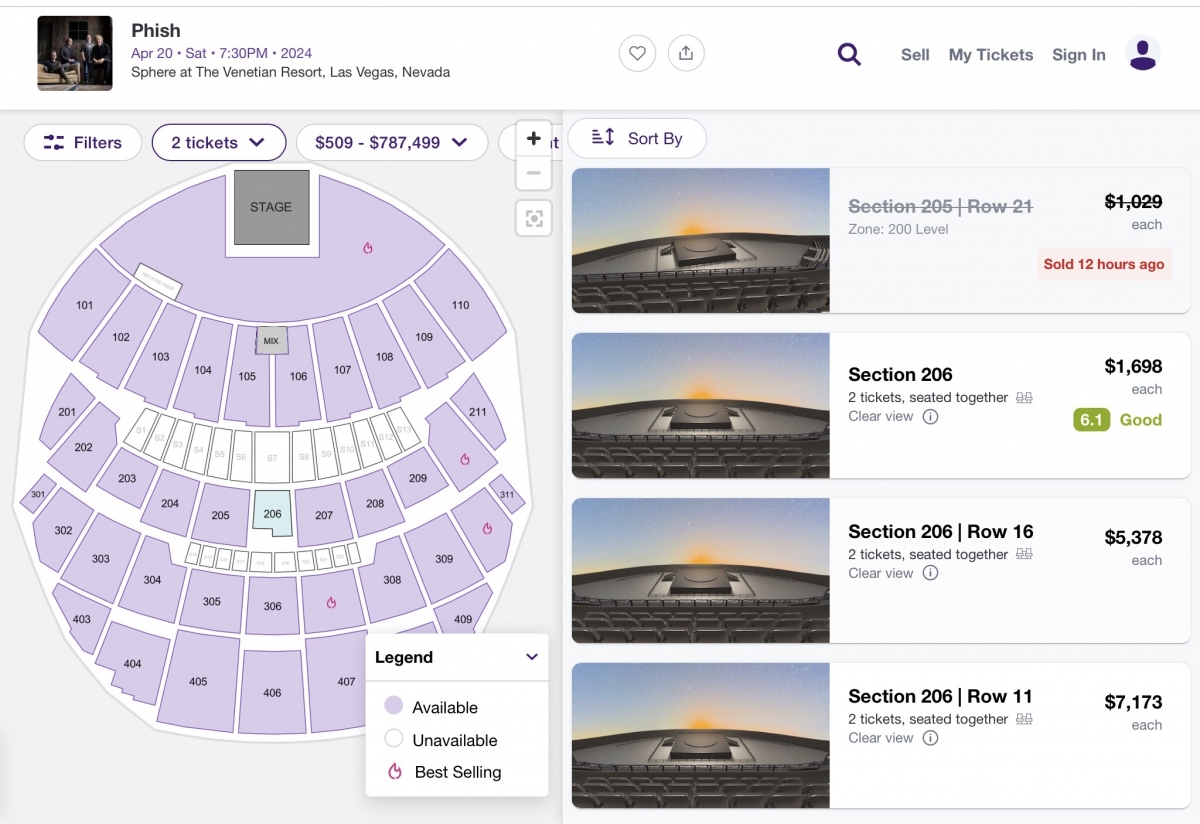The height and width of the screenshot is (824, 1200).
Task: Open search with magnifying glass icon
Action: (849, 54)
